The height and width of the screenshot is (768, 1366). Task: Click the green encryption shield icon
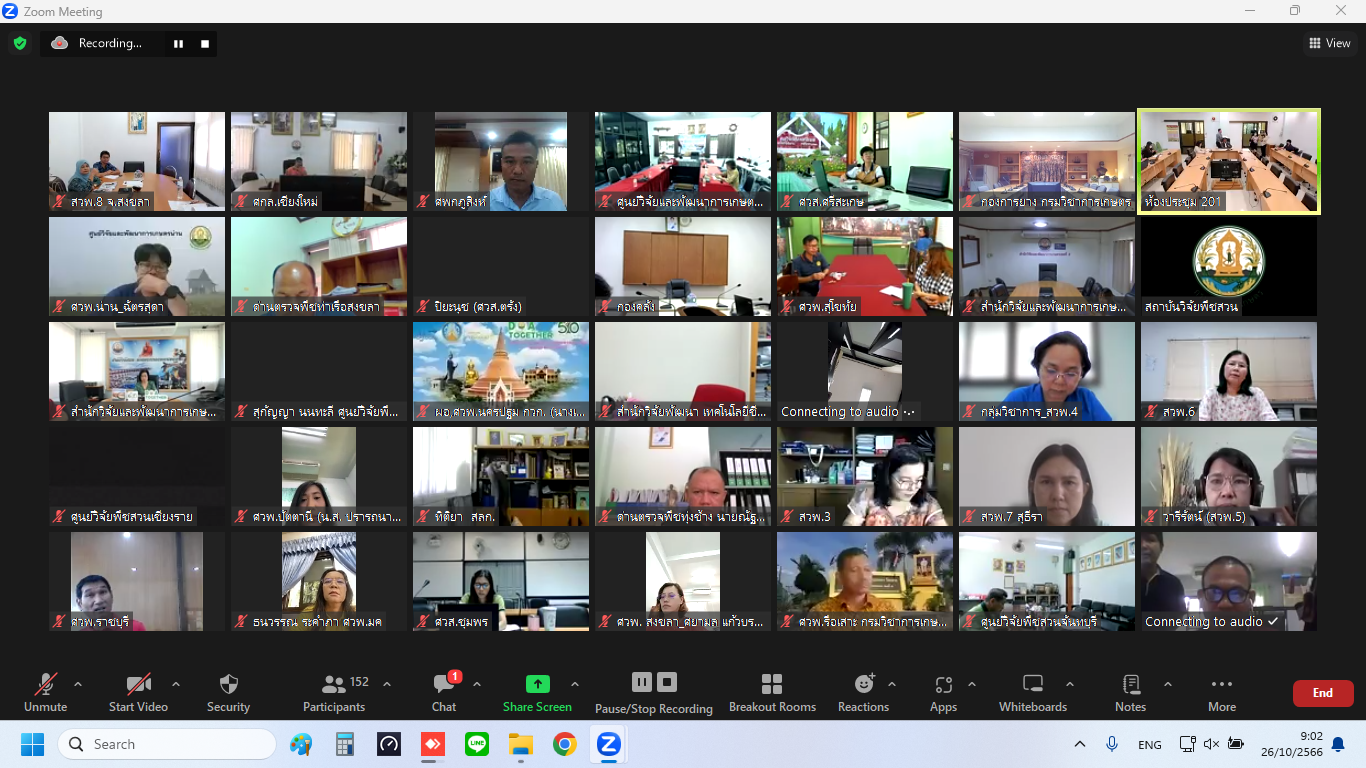[20, 43]
